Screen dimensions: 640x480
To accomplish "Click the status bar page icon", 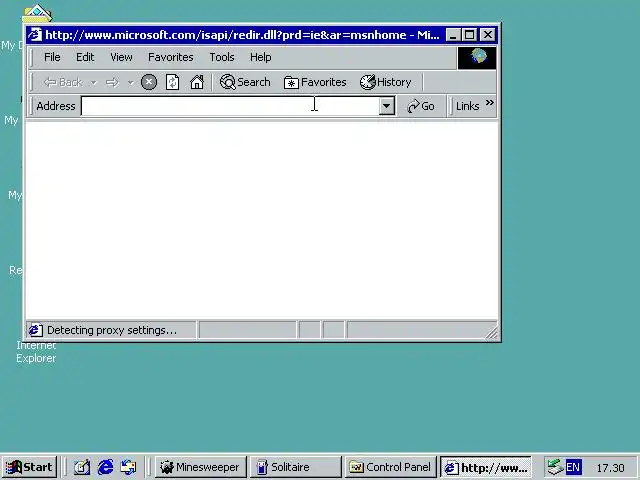I will point(35,330).
